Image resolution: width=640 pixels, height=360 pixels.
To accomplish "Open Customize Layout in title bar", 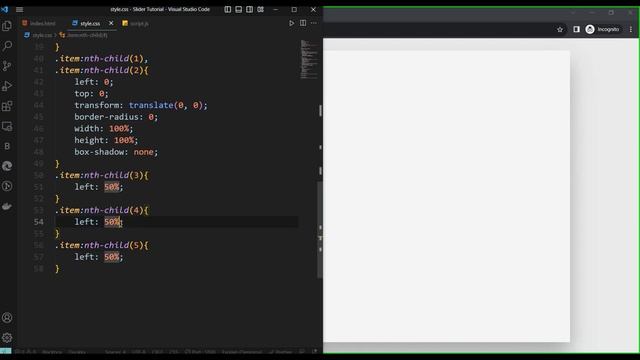I will click(260, 9).
